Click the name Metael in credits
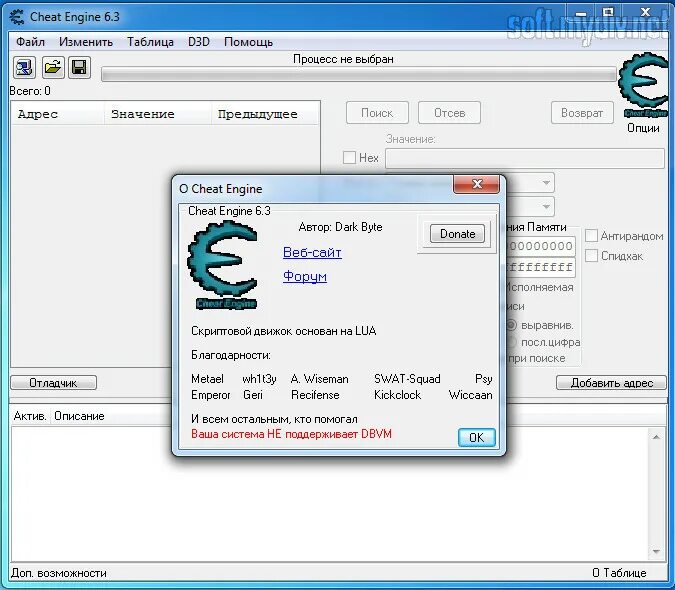The width and height of the screenshot is (675, 590). (x=207, y=379)
